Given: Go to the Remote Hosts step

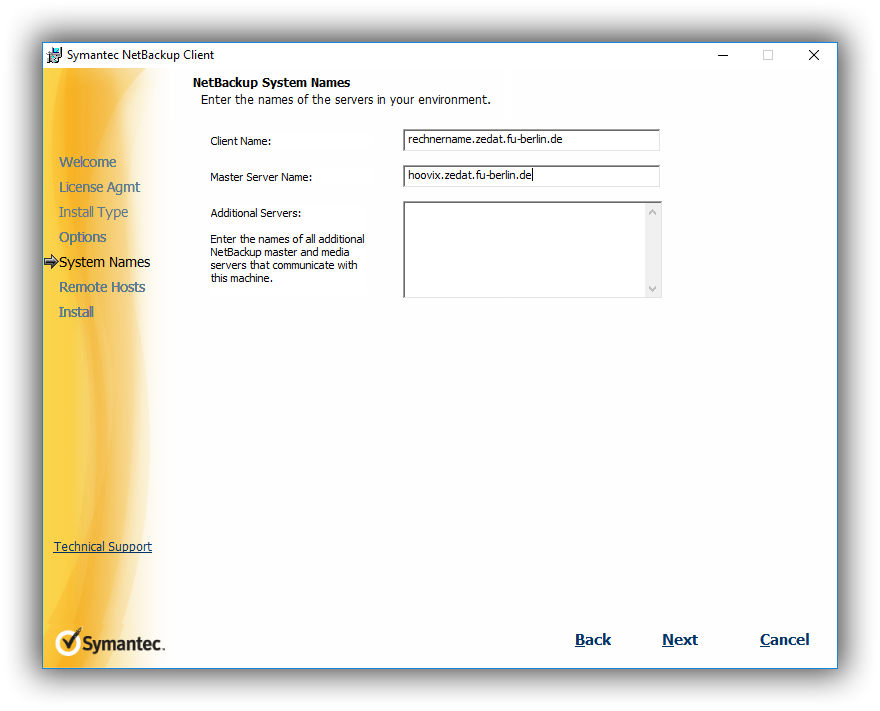Looking at the screenshot, I should 102,287.
